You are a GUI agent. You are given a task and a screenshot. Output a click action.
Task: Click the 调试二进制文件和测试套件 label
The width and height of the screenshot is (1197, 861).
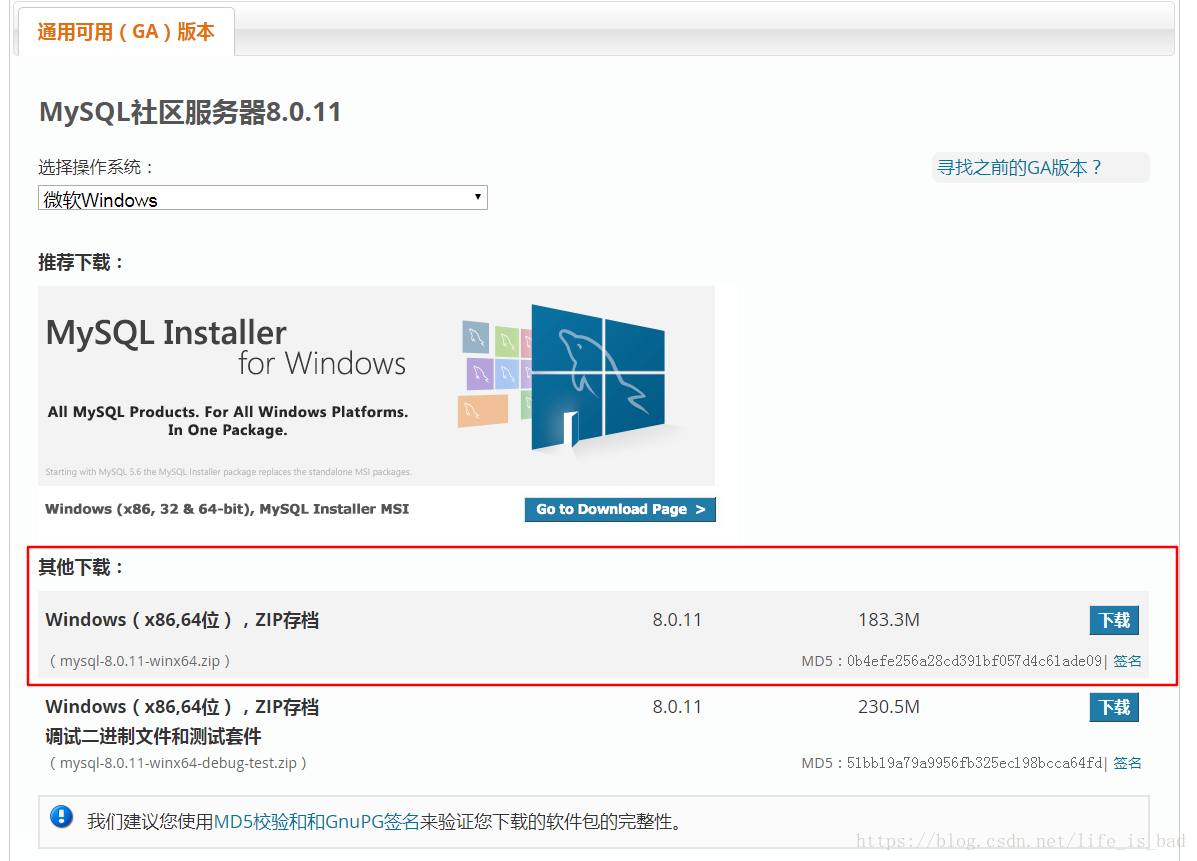coord(153,737)
